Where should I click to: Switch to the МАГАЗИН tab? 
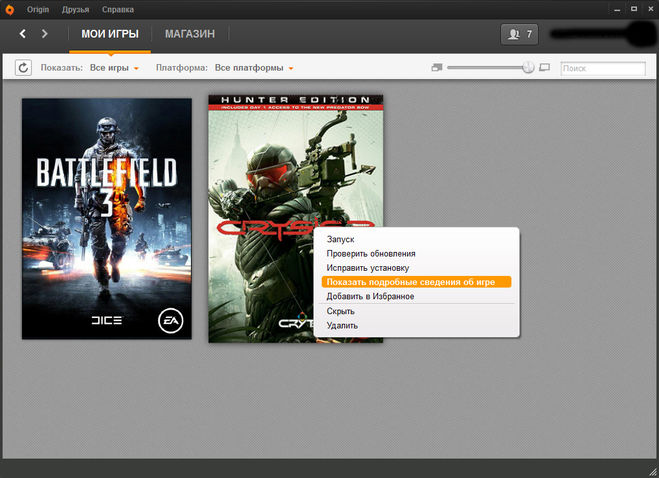[190, 34]
